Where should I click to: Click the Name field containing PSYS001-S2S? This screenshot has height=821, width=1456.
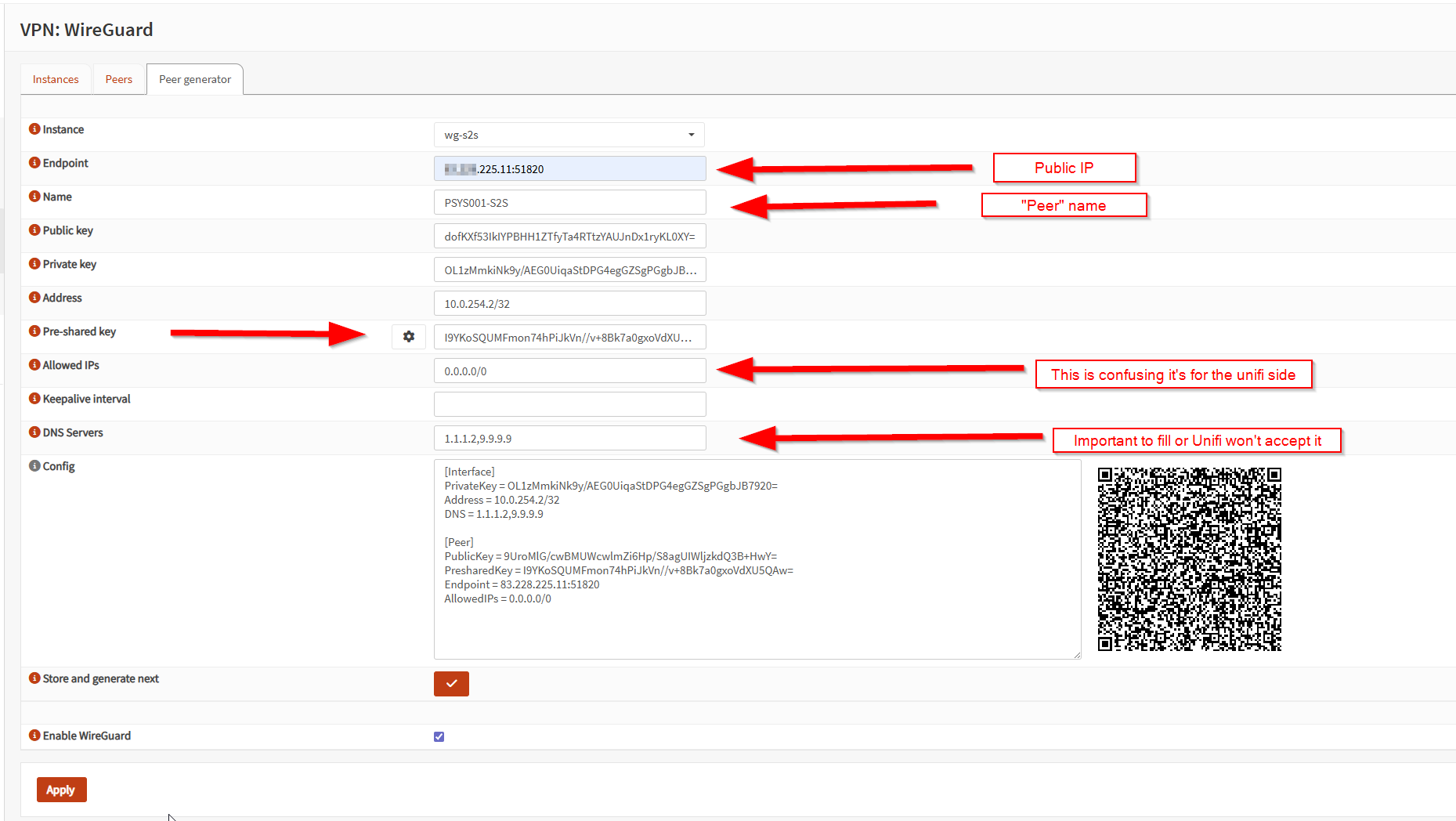pyautogui.click(x=569, y=203)
